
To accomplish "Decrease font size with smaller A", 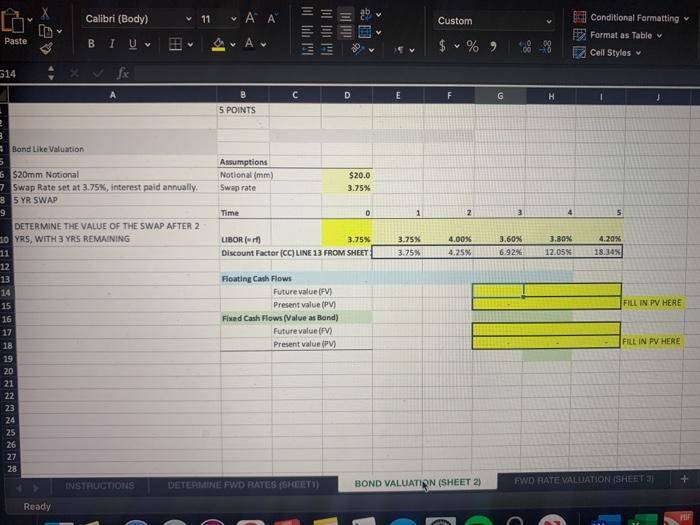I will tap(271, 18).
